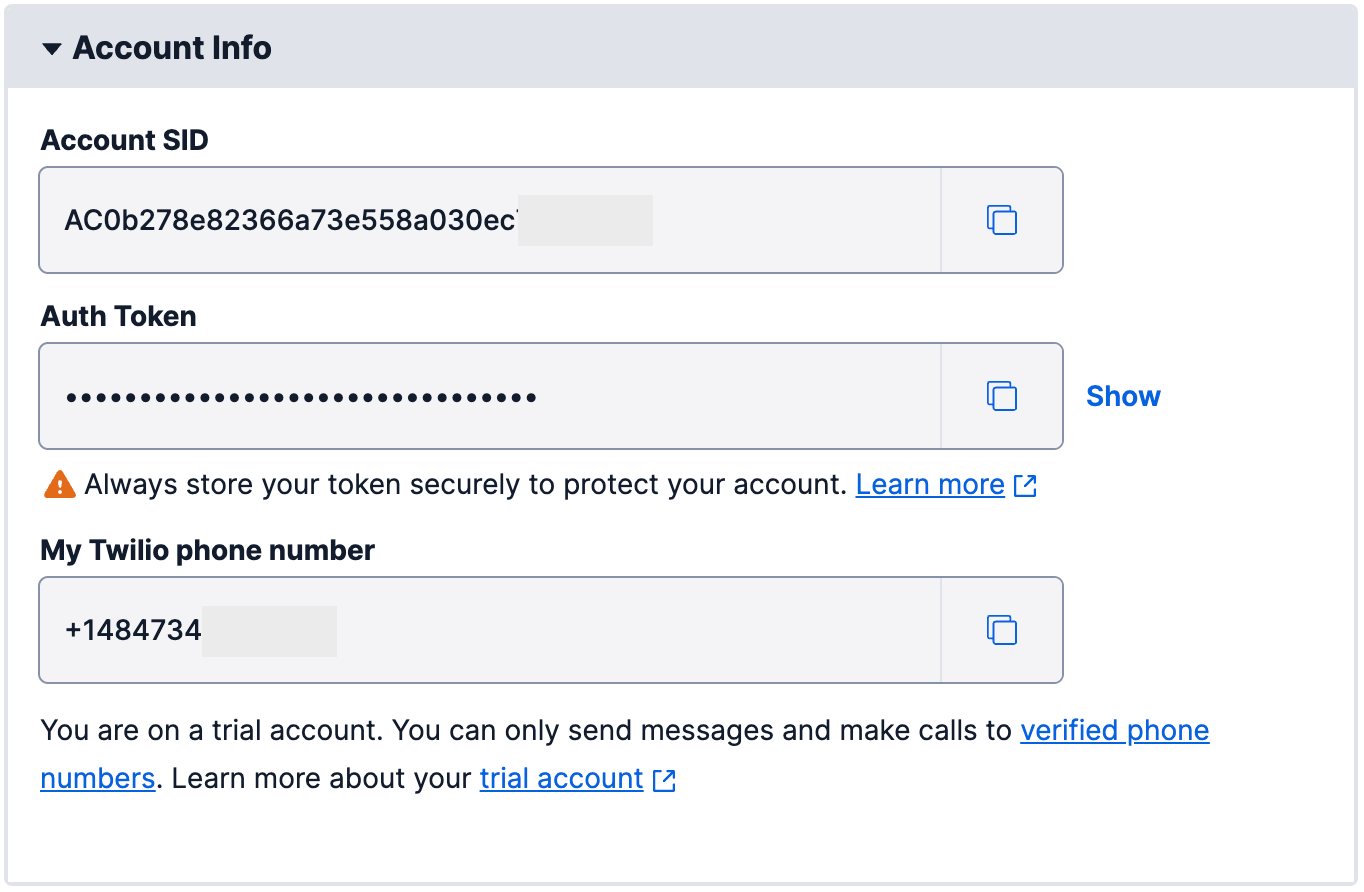Open the verified phone numbers link
The width and height of the screenshot is (1364, 892).
[x=1114, y=731]
